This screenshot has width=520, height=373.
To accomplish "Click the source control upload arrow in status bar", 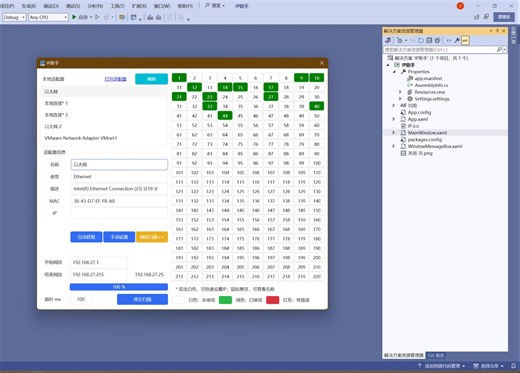I will 420,366.
